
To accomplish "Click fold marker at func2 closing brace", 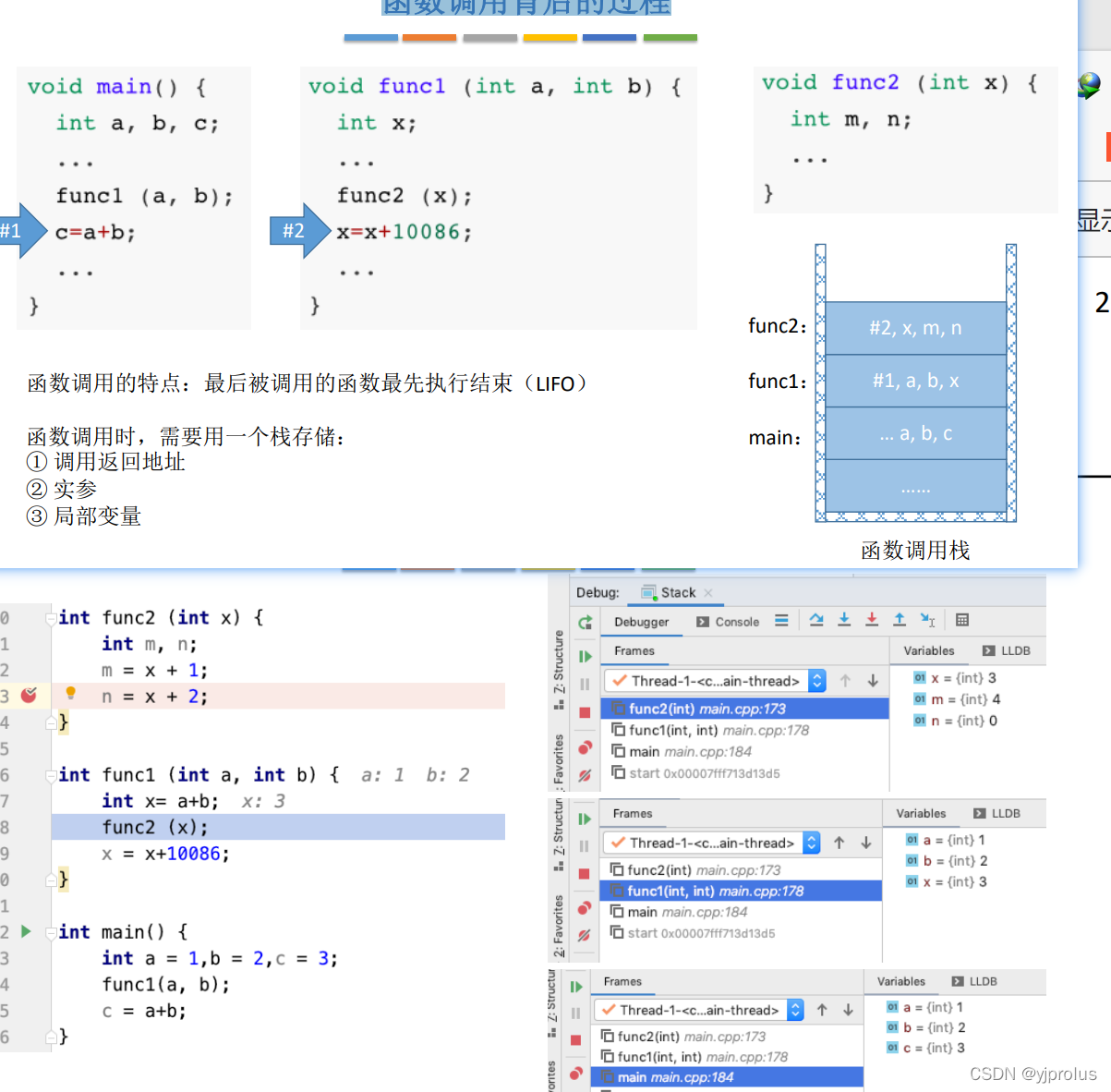I will 52,722.
